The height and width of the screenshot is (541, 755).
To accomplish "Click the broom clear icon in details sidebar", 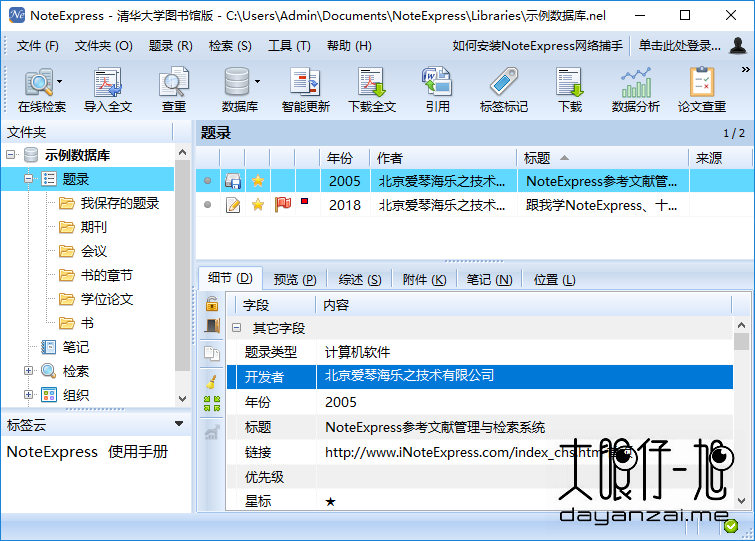I will tap(212, 381).
